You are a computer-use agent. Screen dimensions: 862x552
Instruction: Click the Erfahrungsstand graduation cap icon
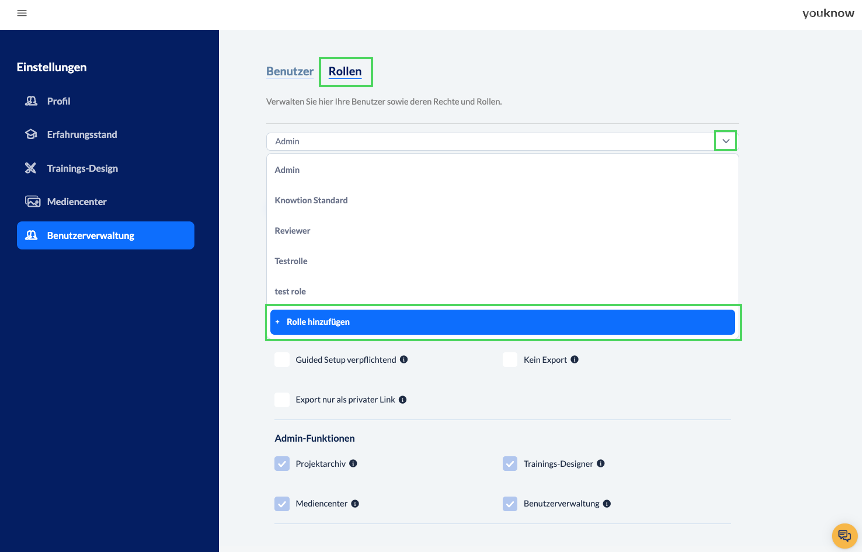click(x=31, y=135)
